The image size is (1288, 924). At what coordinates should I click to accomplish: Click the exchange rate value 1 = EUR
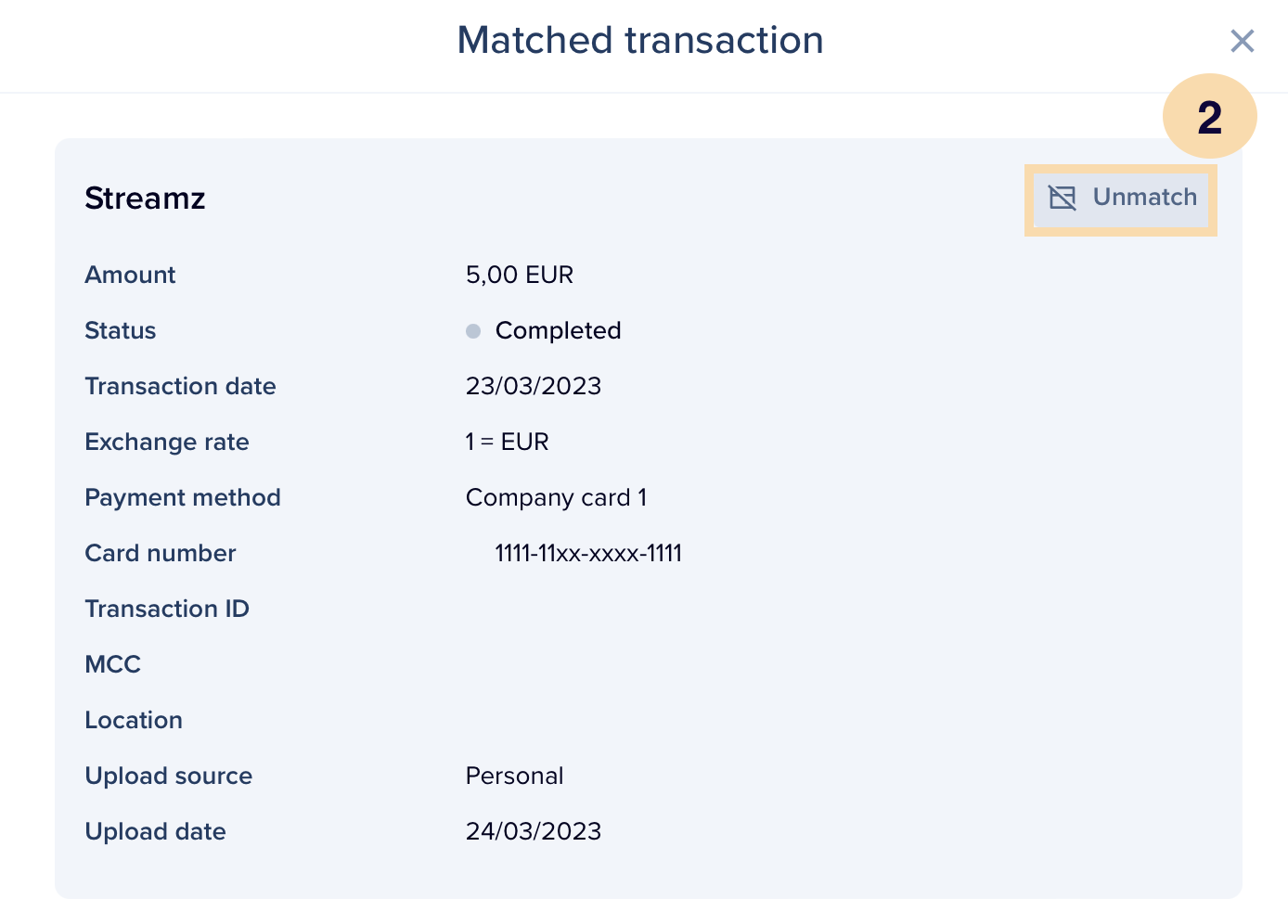(x=507, y=442)
